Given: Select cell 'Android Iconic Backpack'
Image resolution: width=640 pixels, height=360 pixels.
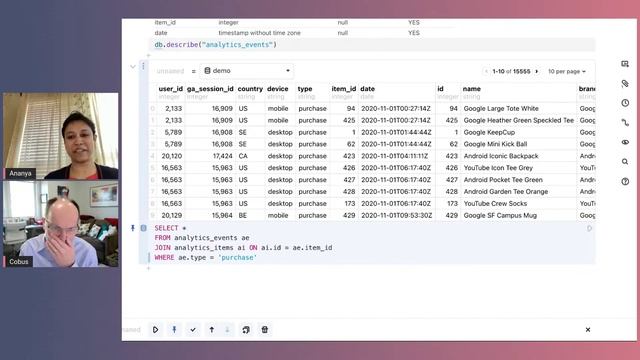Looking at the screenshot, I should [x=501, y=156].
